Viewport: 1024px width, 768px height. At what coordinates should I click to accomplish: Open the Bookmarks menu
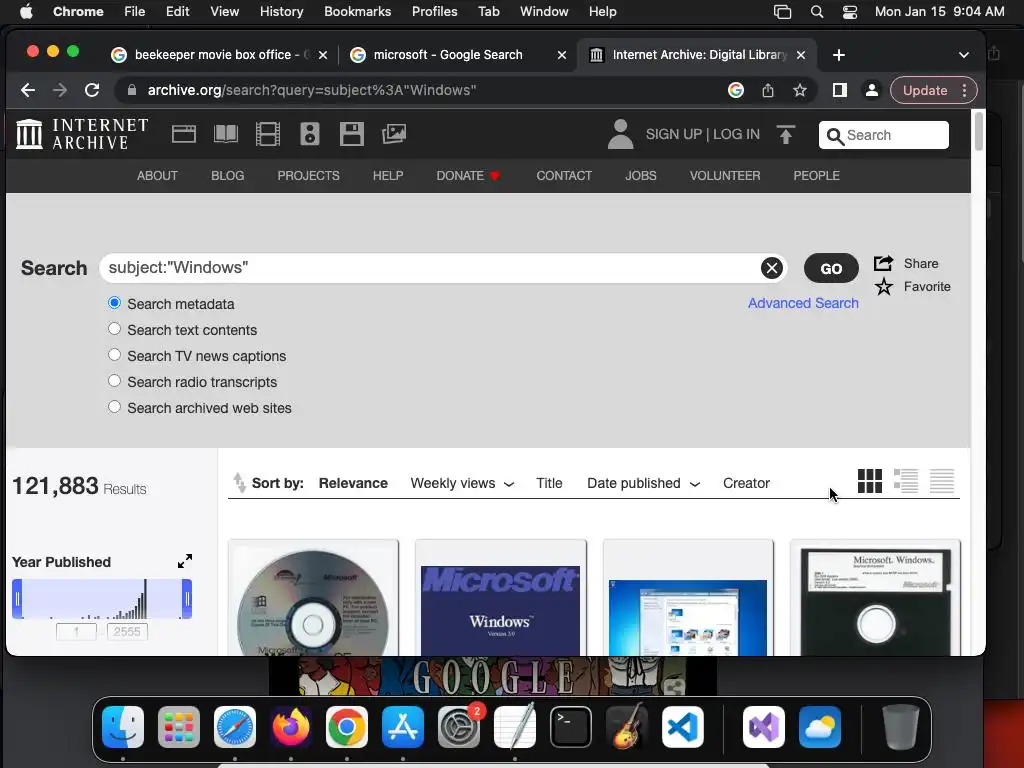point(358,11)
